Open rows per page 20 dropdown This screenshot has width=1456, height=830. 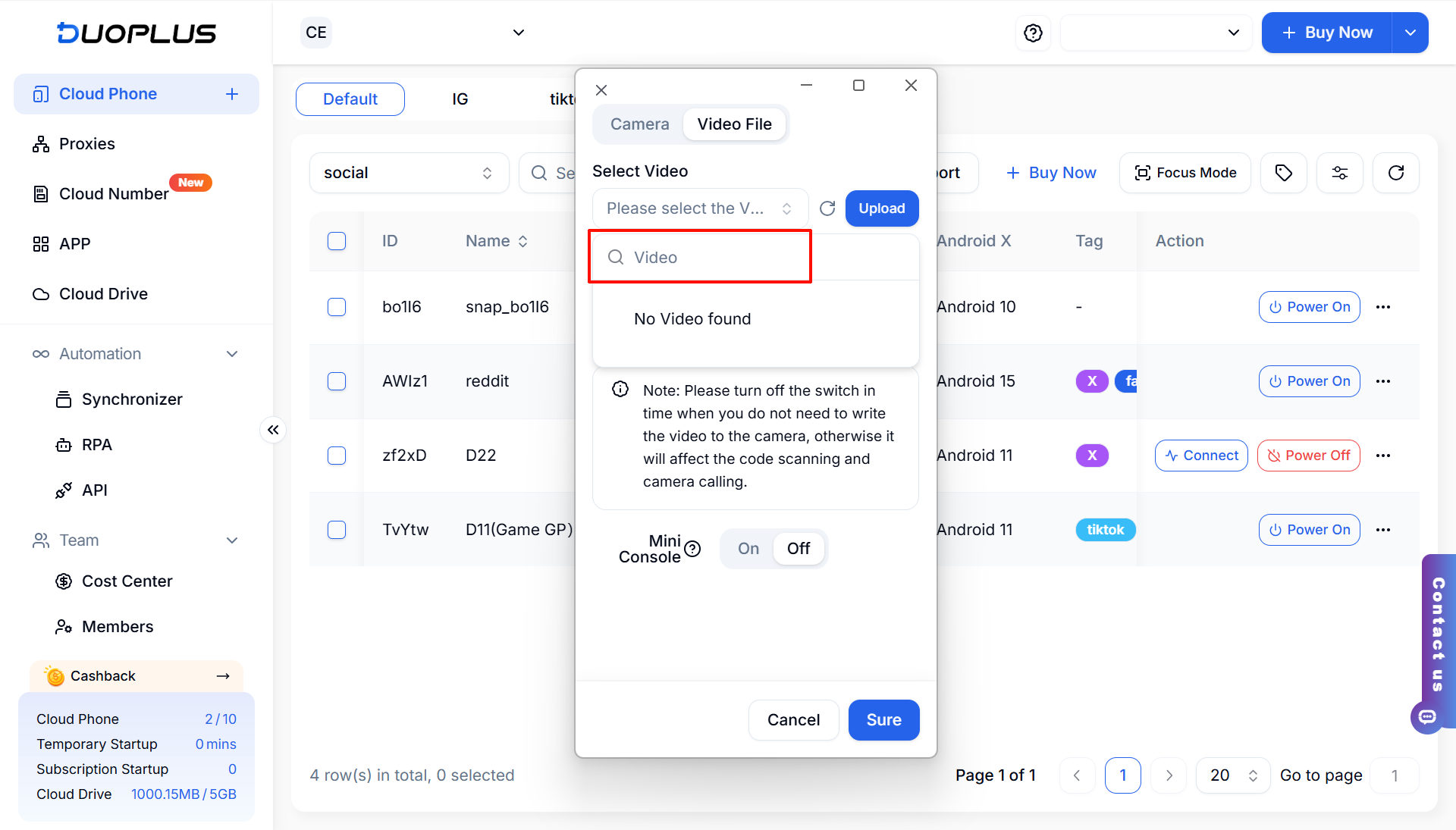pyautogui.click(x=1233, y=775)
